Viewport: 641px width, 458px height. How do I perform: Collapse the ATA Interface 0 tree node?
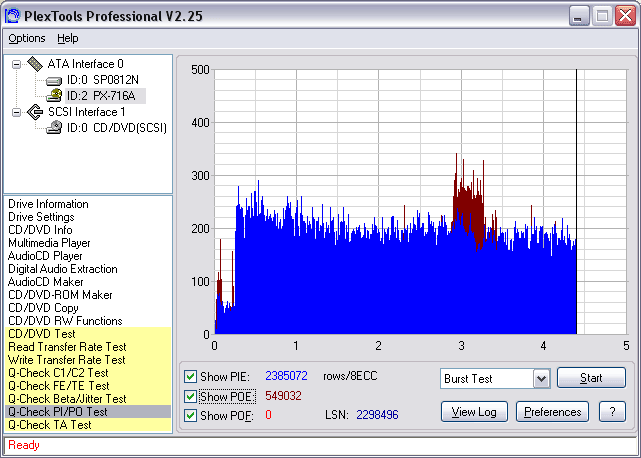tap(16, 64)
